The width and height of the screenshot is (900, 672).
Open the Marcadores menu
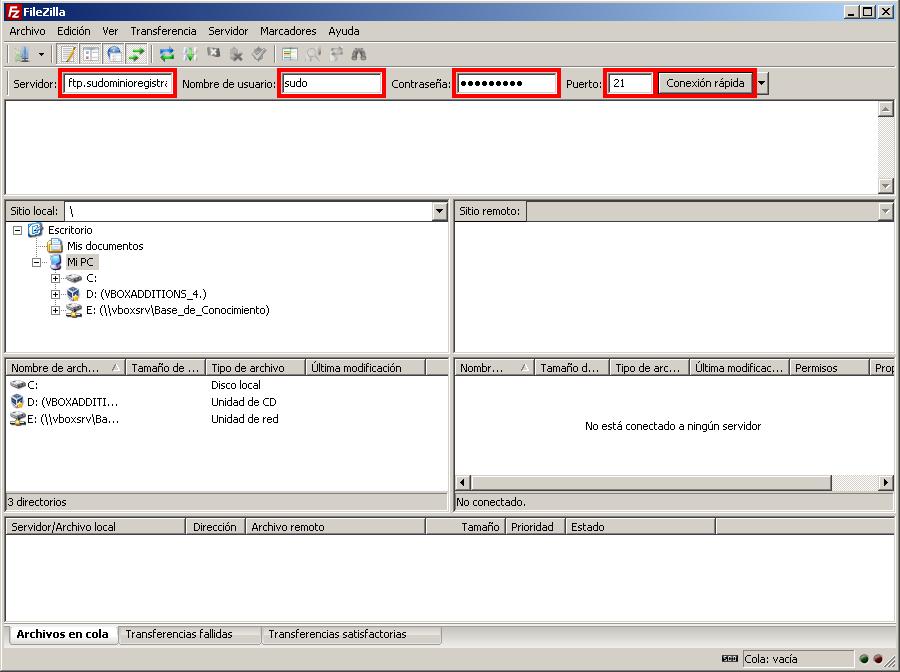pos(288,31)
